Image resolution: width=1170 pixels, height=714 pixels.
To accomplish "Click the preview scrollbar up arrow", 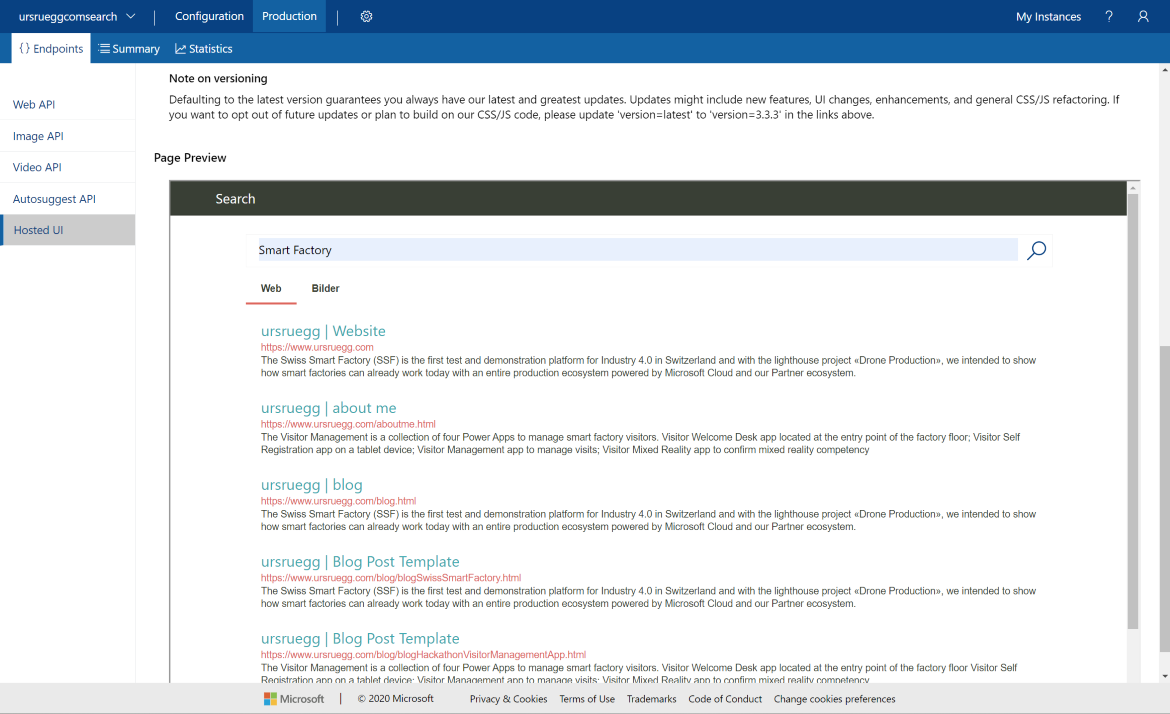I will [x=1133, y=187].
